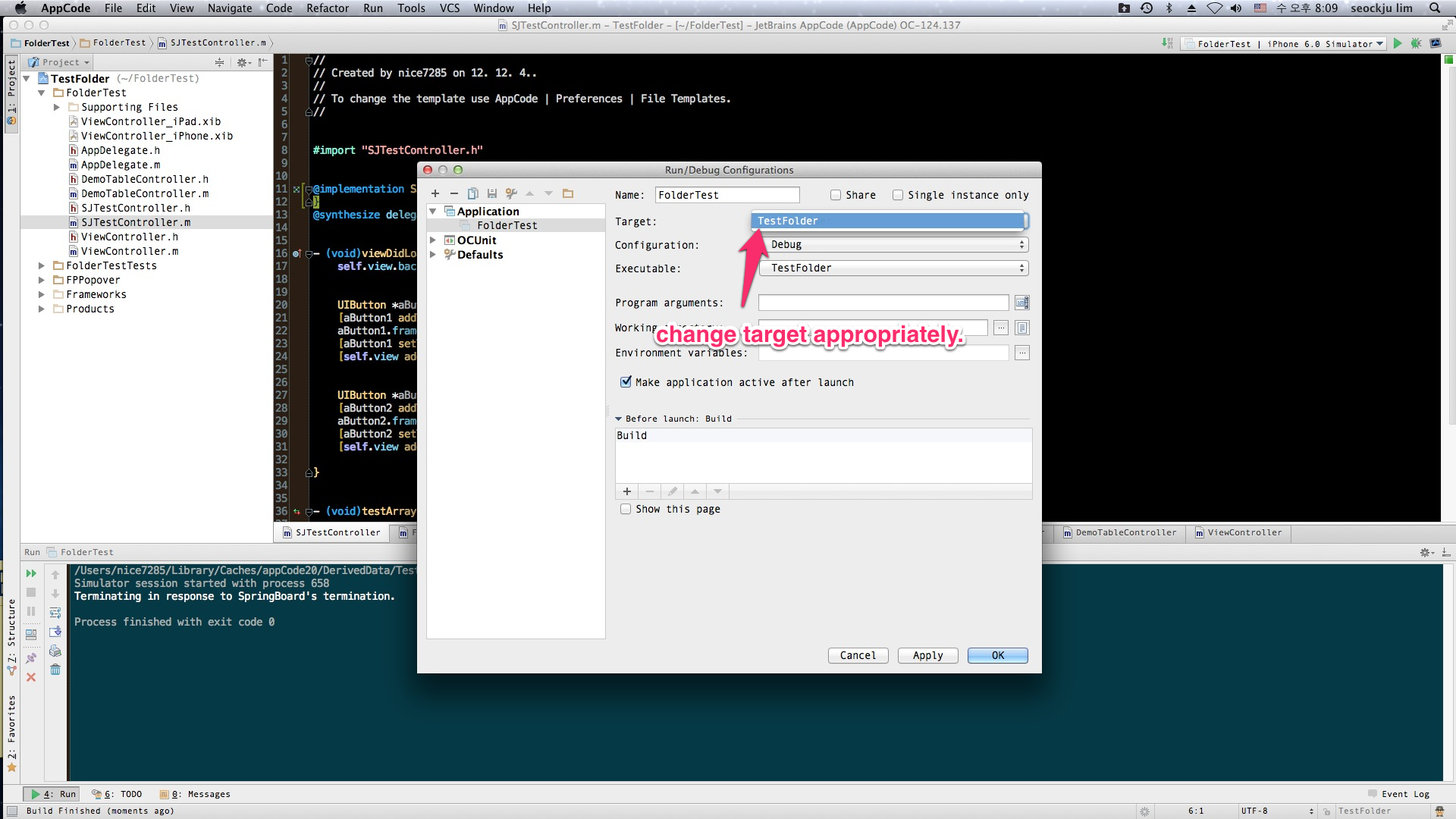Image resolution: width=1456 pixels, height=819 pixels.
Task: Click the configuration Name field
Action: coord(726,195)
